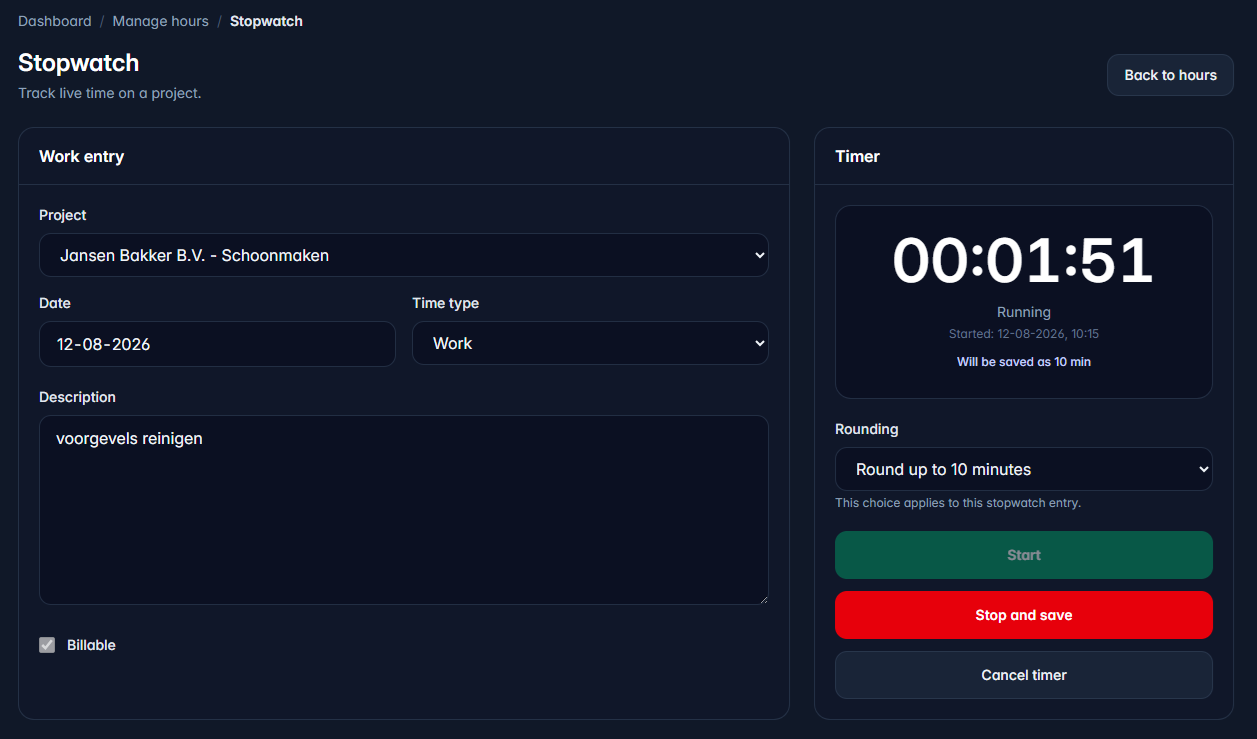
Task: Toggle the Billable checkbox
Action: click(47, 645)
